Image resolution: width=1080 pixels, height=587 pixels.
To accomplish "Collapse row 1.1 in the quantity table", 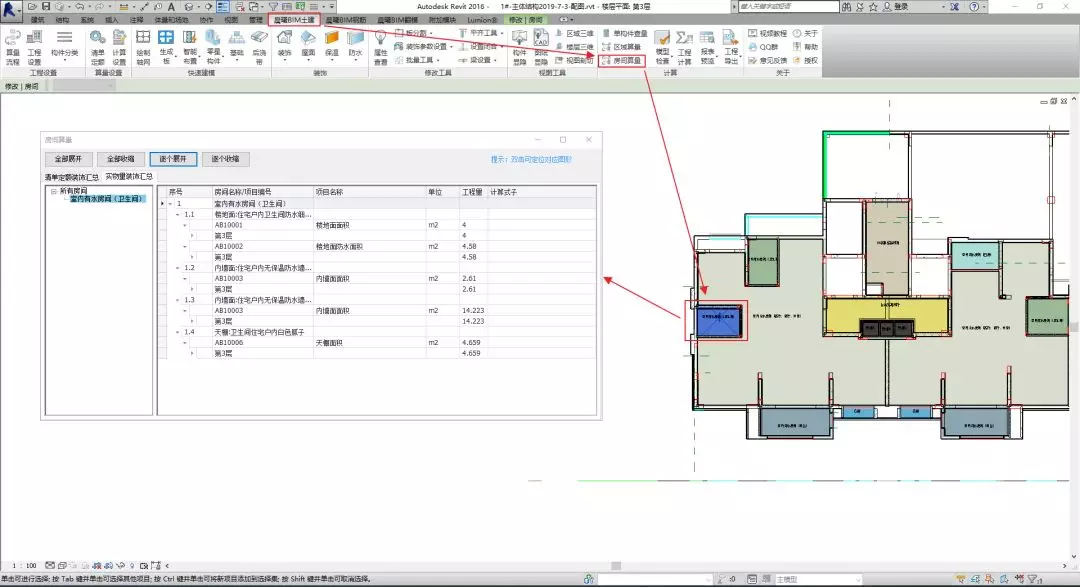I will click(x=178, y=215).
